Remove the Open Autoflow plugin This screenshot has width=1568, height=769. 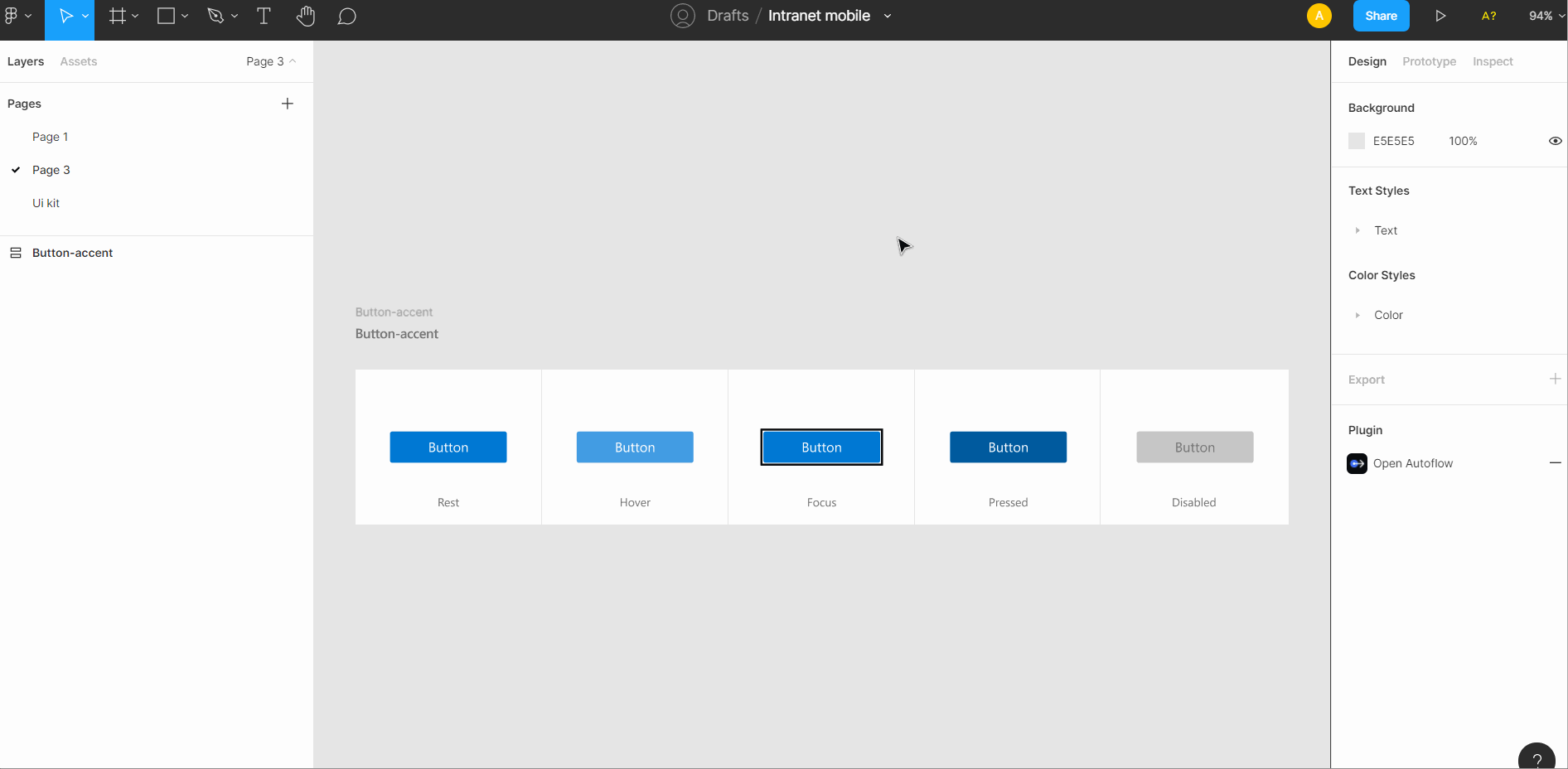[1556, 463]
